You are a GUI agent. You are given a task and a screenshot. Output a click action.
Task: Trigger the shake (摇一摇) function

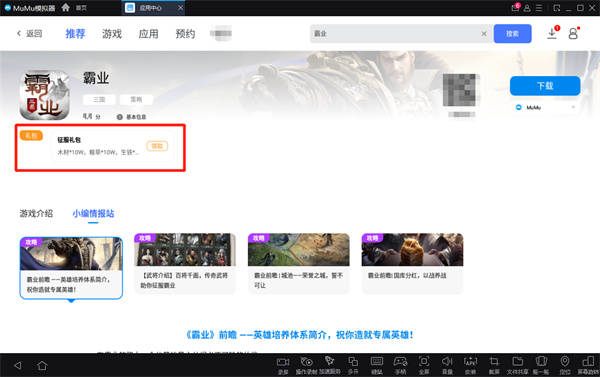(x=541, y=365)
